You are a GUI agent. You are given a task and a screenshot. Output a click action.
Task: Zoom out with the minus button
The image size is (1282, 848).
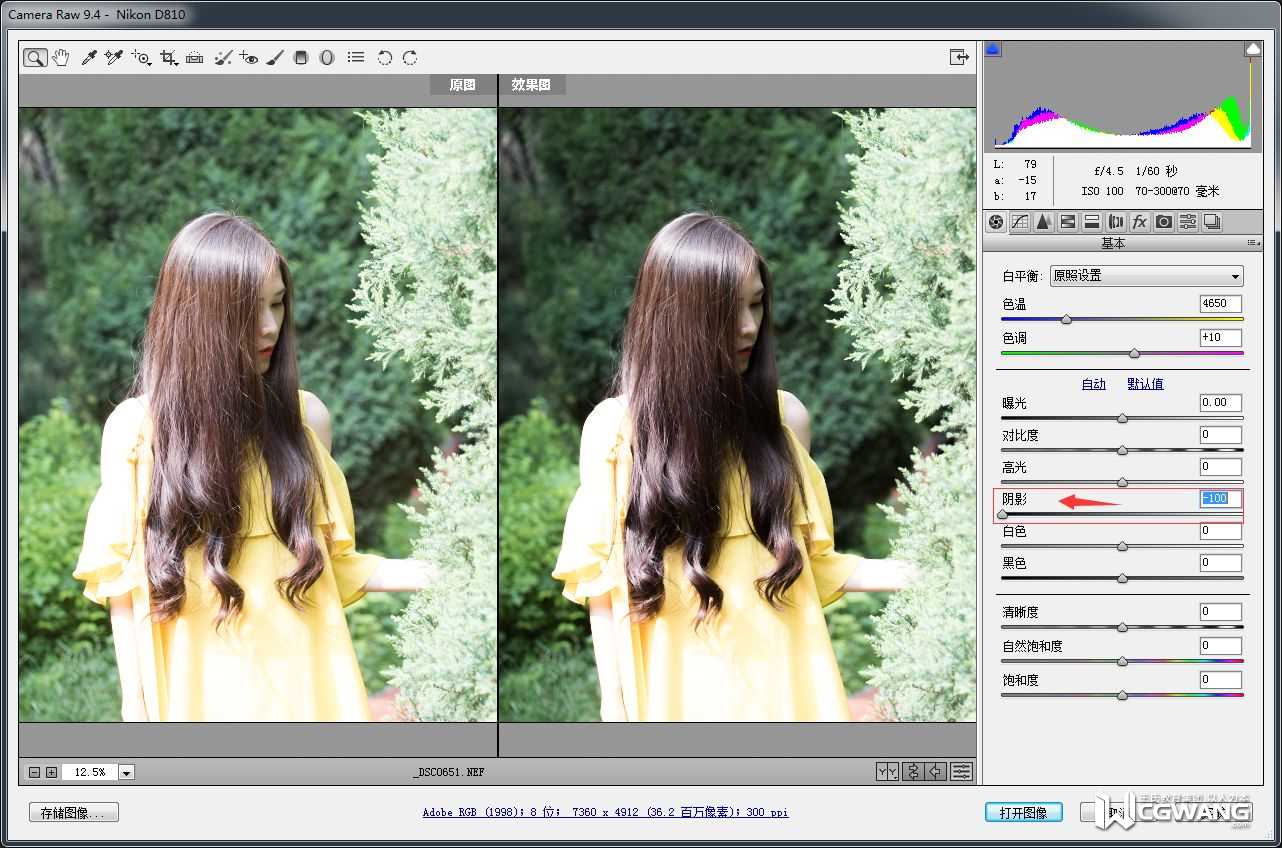34,772
